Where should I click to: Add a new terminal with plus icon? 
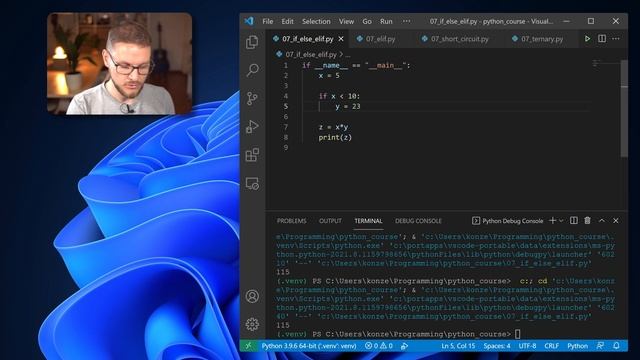pyautogui.click(x=552, y=221)
